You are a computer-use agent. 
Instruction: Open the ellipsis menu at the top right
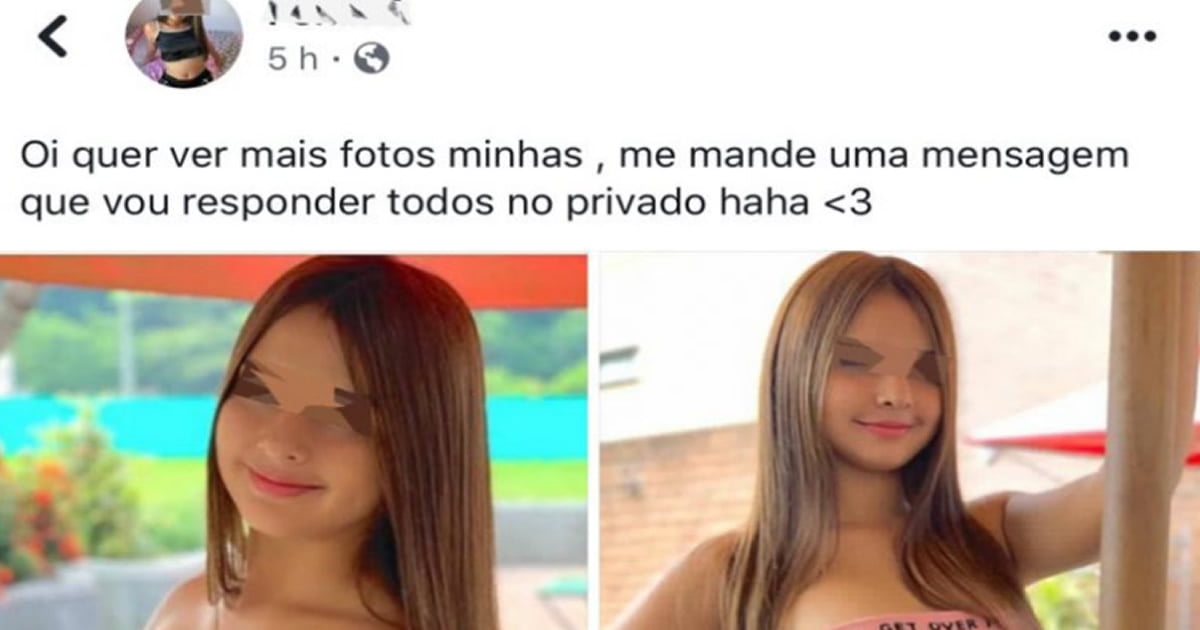coord(1133,36)
